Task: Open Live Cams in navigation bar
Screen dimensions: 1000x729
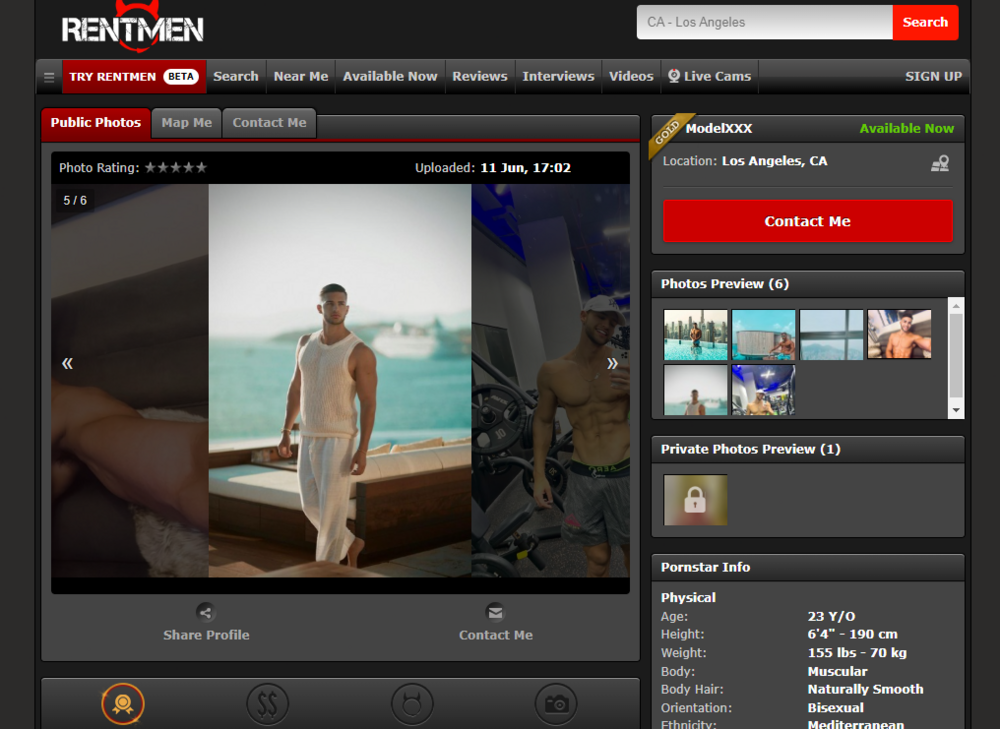Action: (709, 76)
